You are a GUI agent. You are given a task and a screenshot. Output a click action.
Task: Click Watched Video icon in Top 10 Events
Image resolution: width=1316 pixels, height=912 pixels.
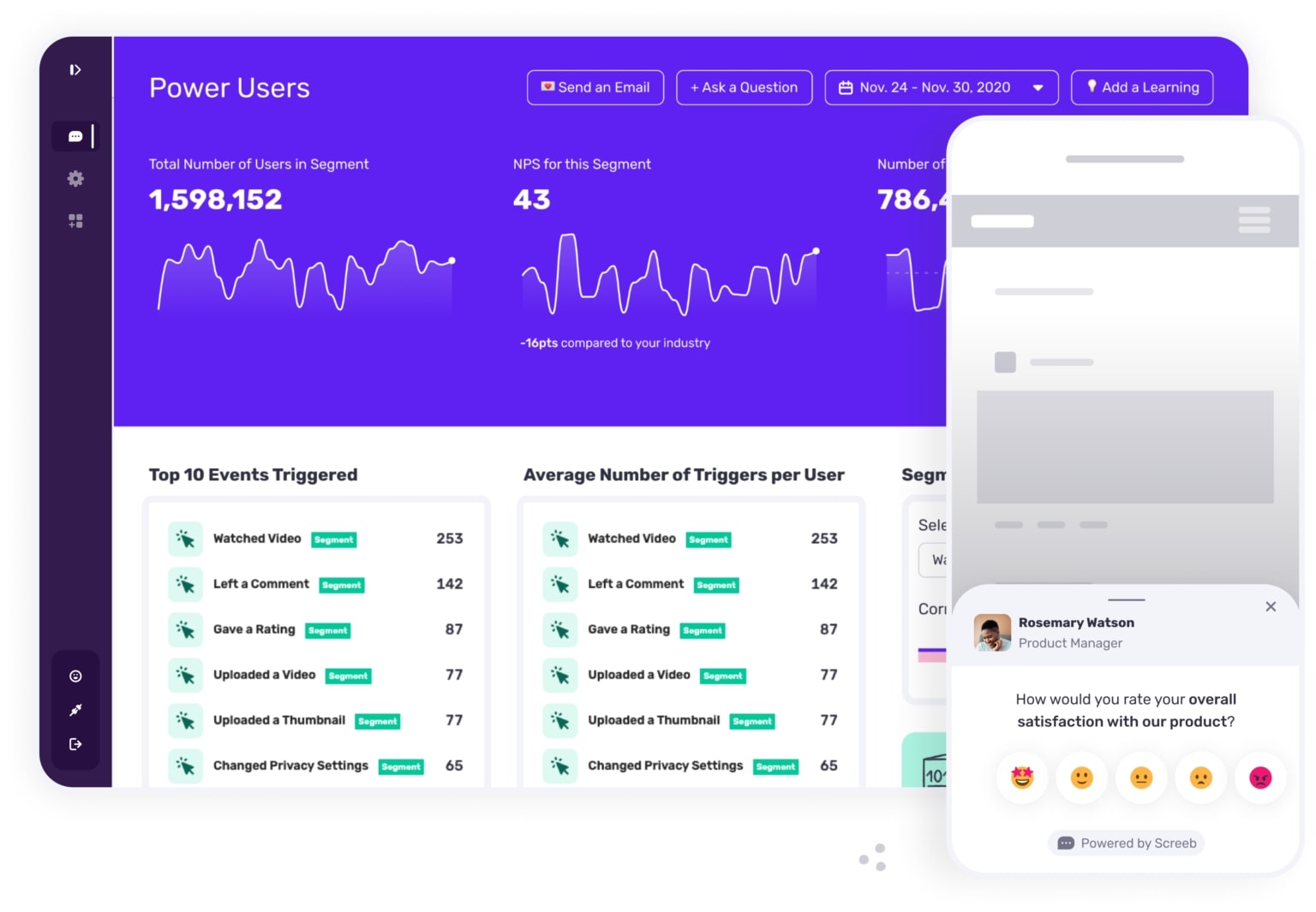[185, 539]
